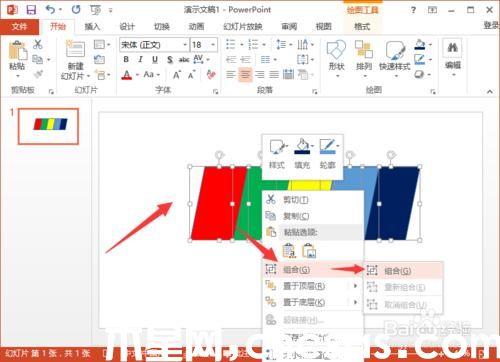Viewport: 500px width, 362px height.
Task: Click Shape Fill paint bucket in drawing group
Action: pos(420,44)
